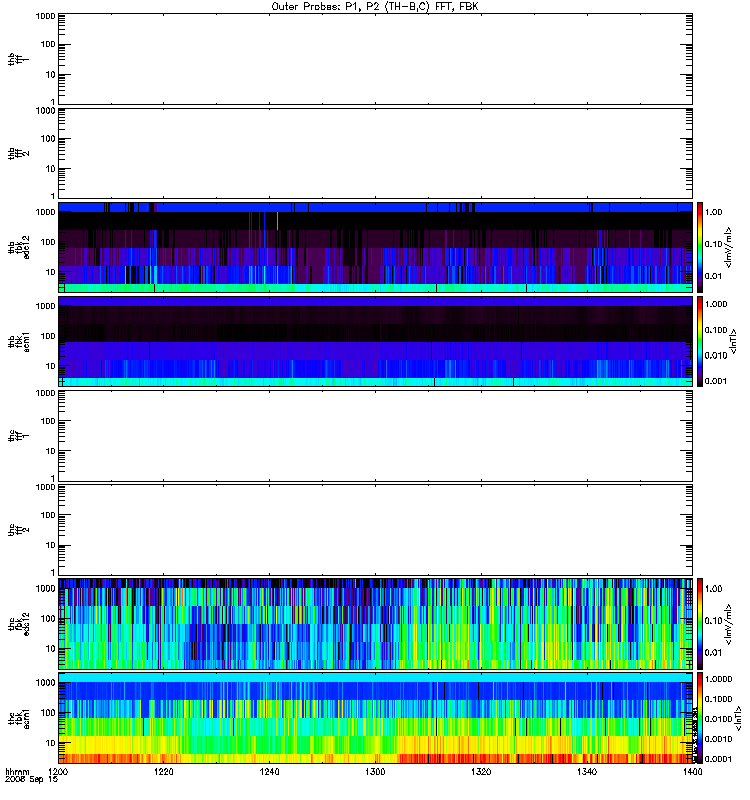The image size is (750, 800).
Task: Click the thb fbk scm1 spectrogram panel
Action: [376, 341]
